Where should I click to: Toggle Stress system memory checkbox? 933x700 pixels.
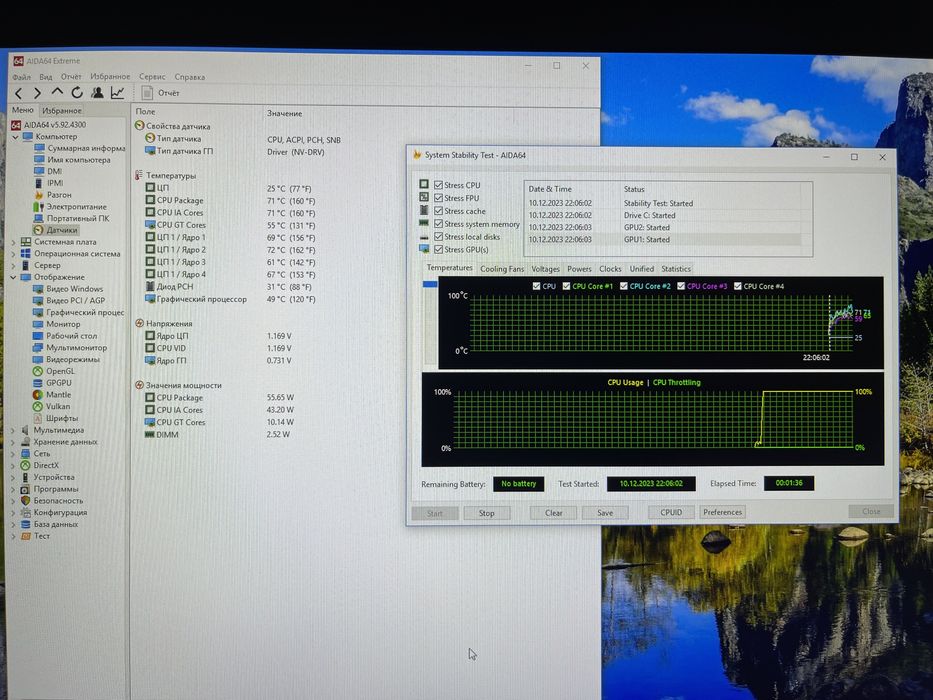pyautogui.click(x=439, y=224)
